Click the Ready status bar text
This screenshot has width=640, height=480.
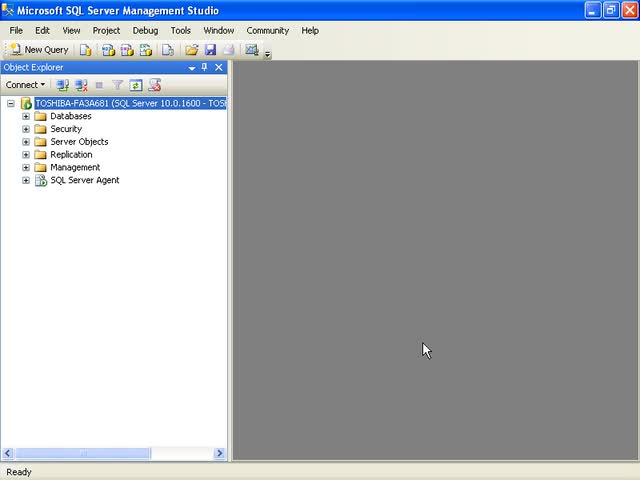(x=19, y=472)
